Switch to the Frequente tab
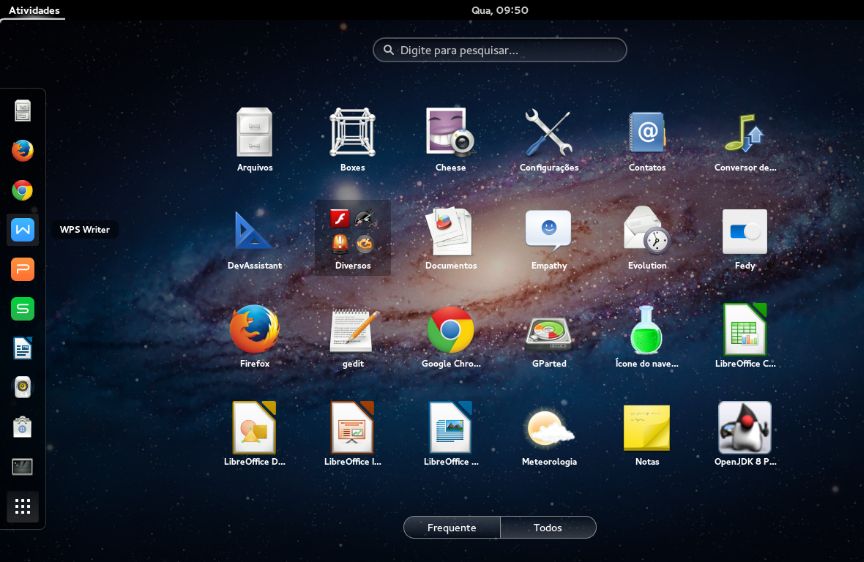The width and height of the screenshot is (864, 562). [452, 527]
